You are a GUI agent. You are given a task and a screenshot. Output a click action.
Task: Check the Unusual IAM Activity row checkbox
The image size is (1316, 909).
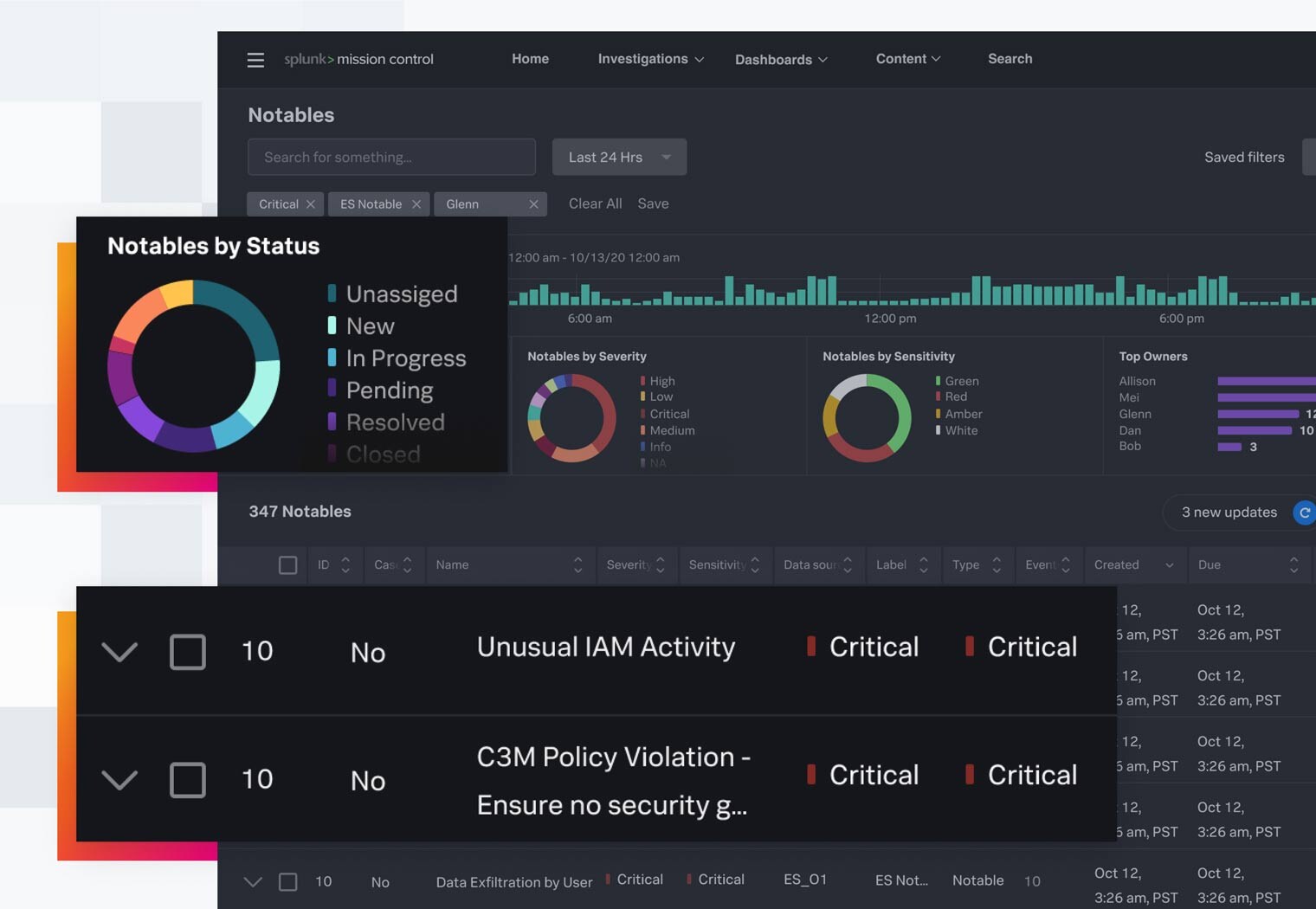pyautogui.click(x=188, y=652)
